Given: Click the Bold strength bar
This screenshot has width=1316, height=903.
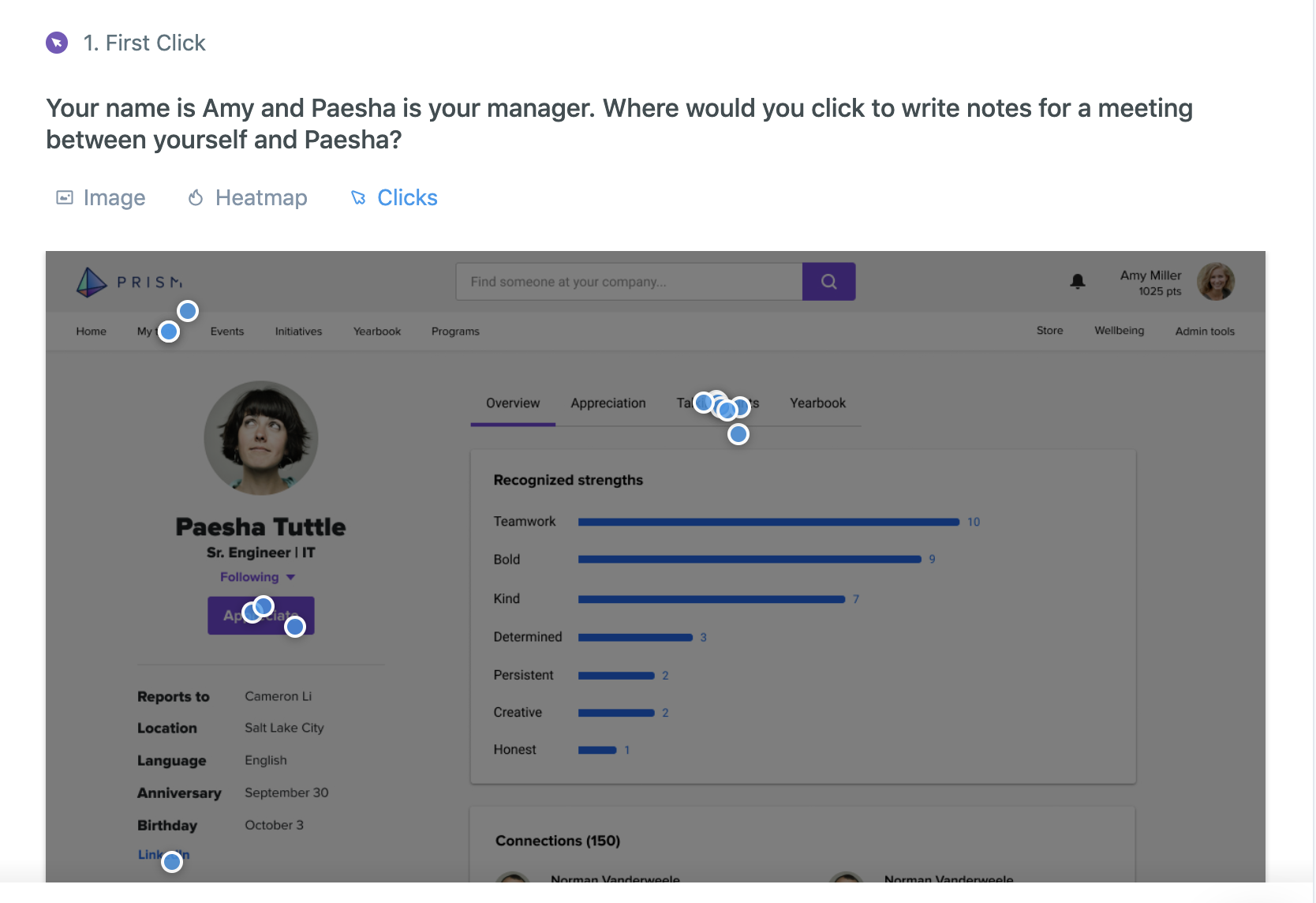Looking at the screenshot, I should click(750, 559).
